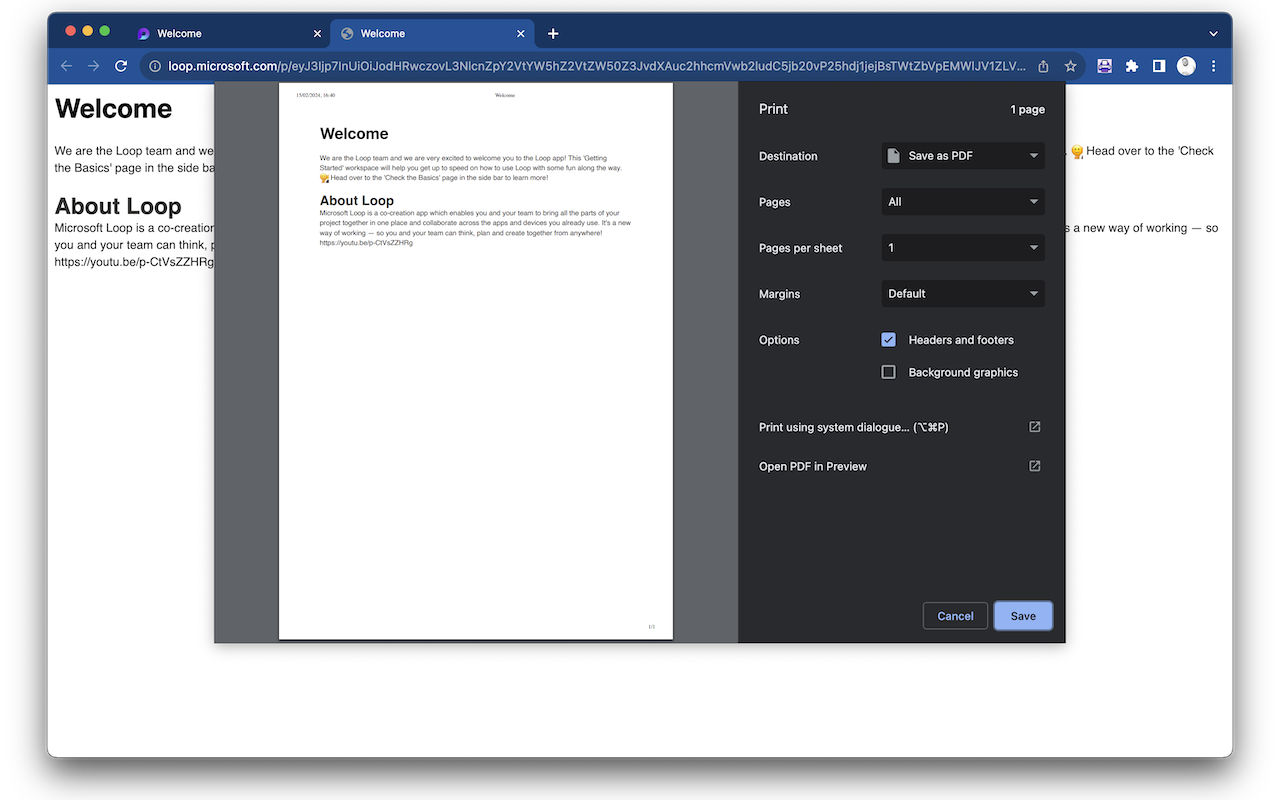This screenshot has width=1280, height=800.
Task: Bookmark this page with the star icon
Action: [1070, 66]
